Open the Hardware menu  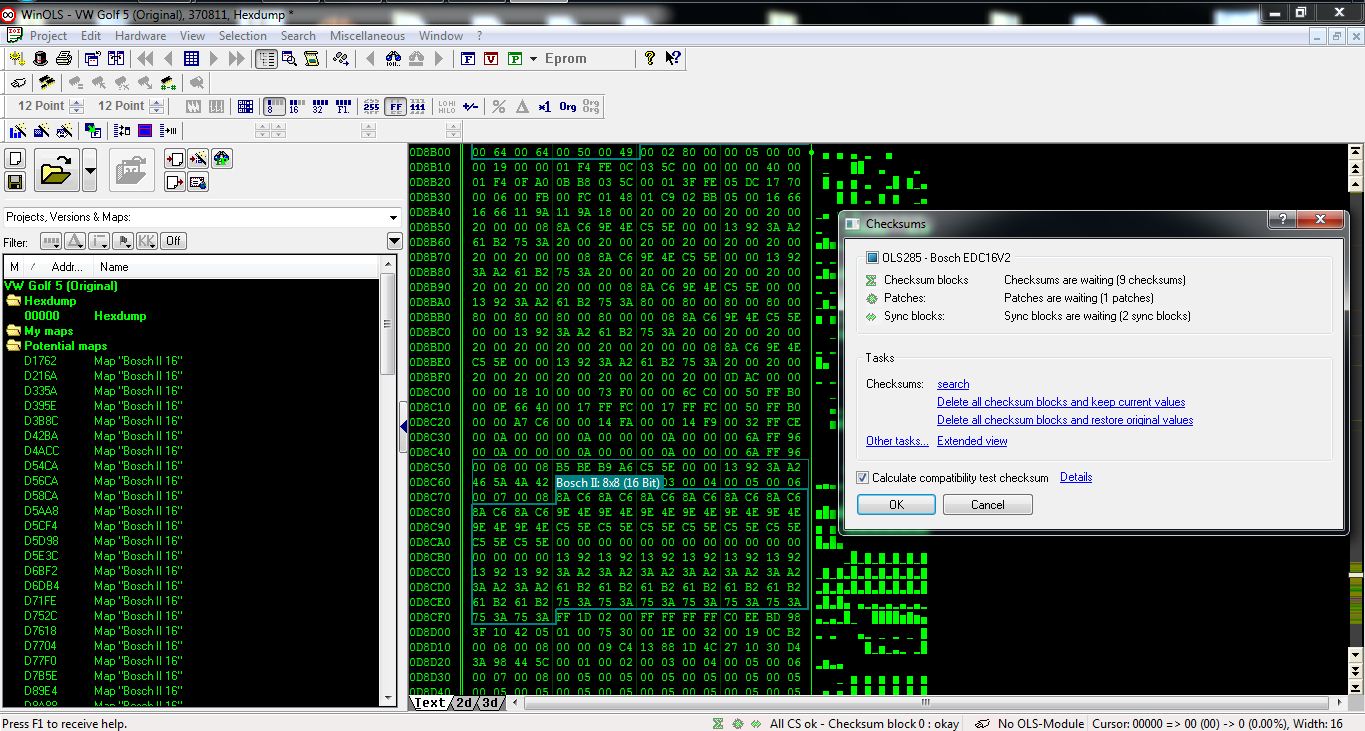(x=140, y=36)
